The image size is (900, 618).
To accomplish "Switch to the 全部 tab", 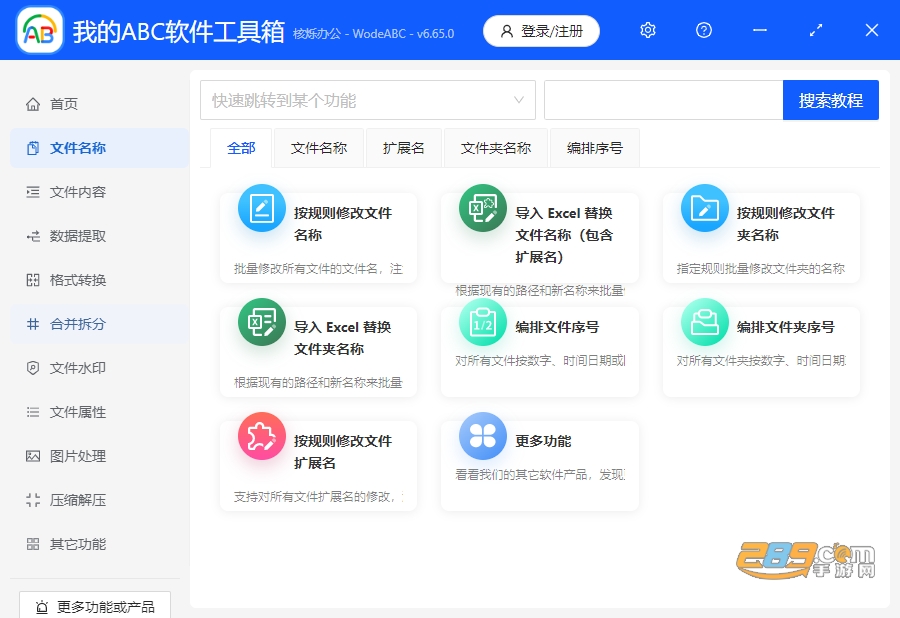I will pos(241,148).
